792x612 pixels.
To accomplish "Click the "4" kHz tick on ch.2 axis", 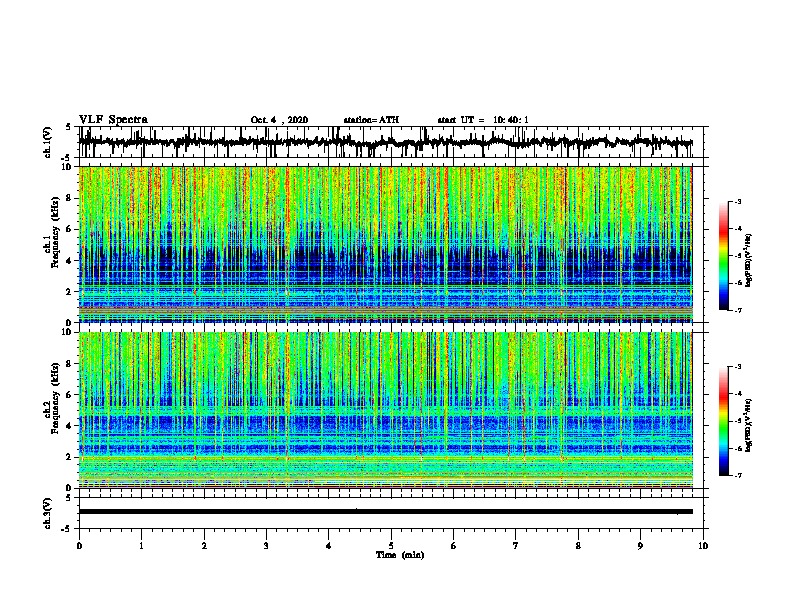I will coord(70,426).
